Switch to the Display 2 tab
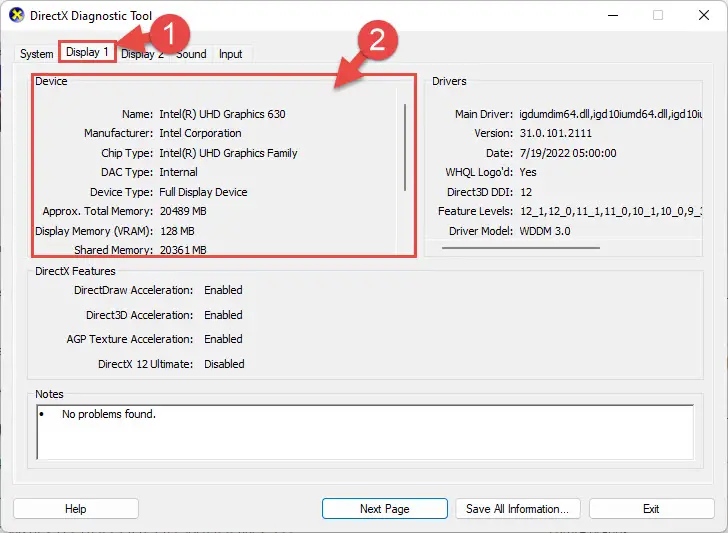The width and height of the screenshot is (728, 533). pos(142,54)
